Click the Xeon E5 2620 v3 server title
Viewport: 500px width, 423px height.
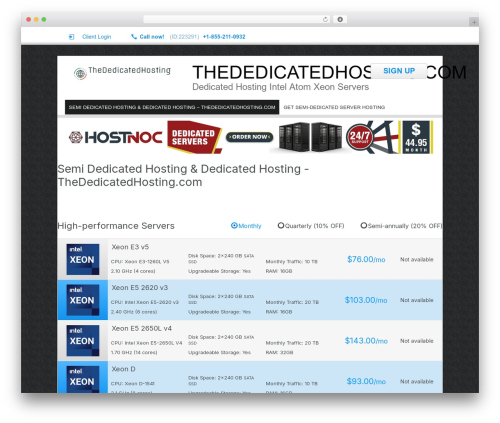(x=140, y=288)
